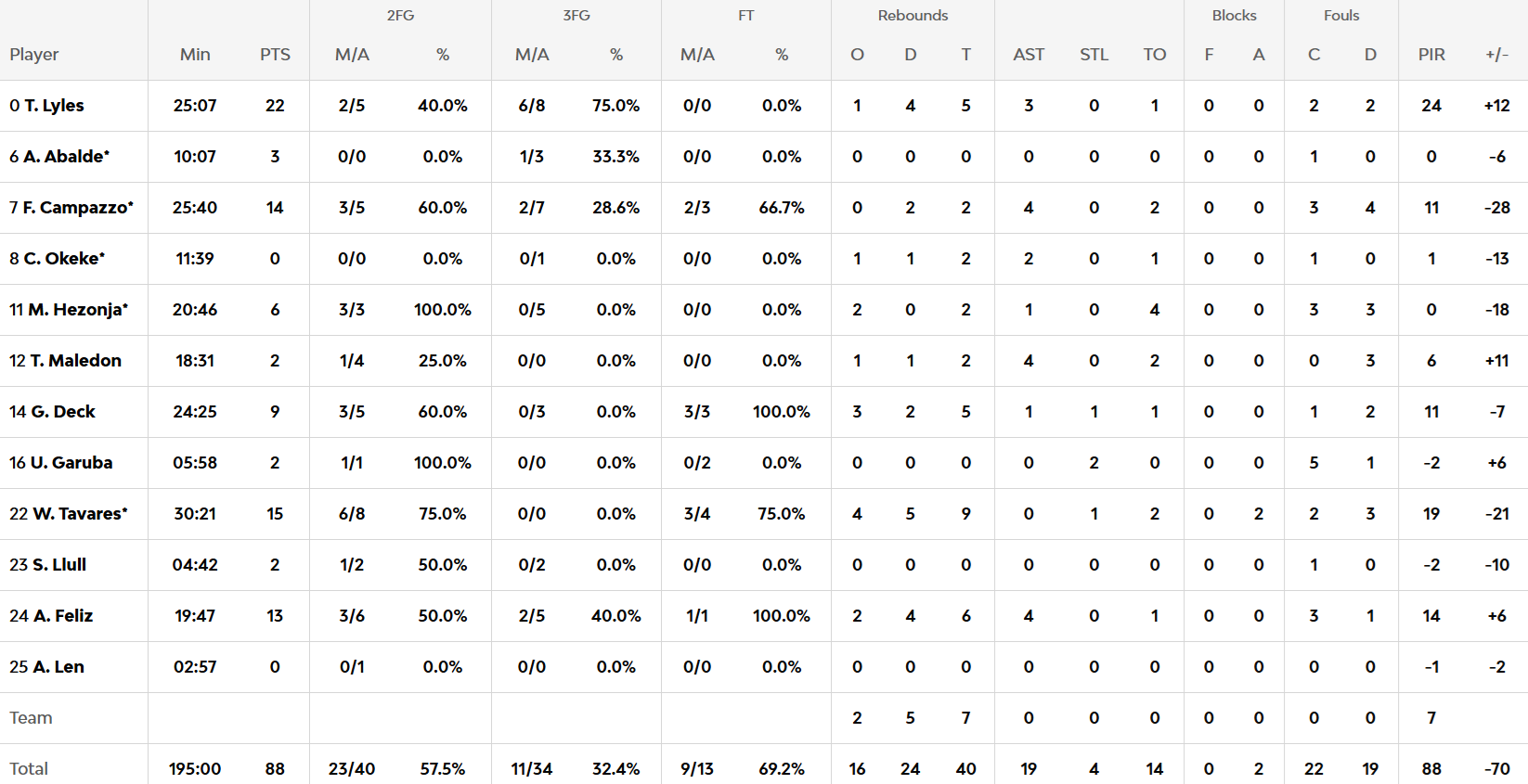The width and height of the screenshot is (1528, 784).
Task: Open T. Lyles player link
Action: (x=54, y=106)
